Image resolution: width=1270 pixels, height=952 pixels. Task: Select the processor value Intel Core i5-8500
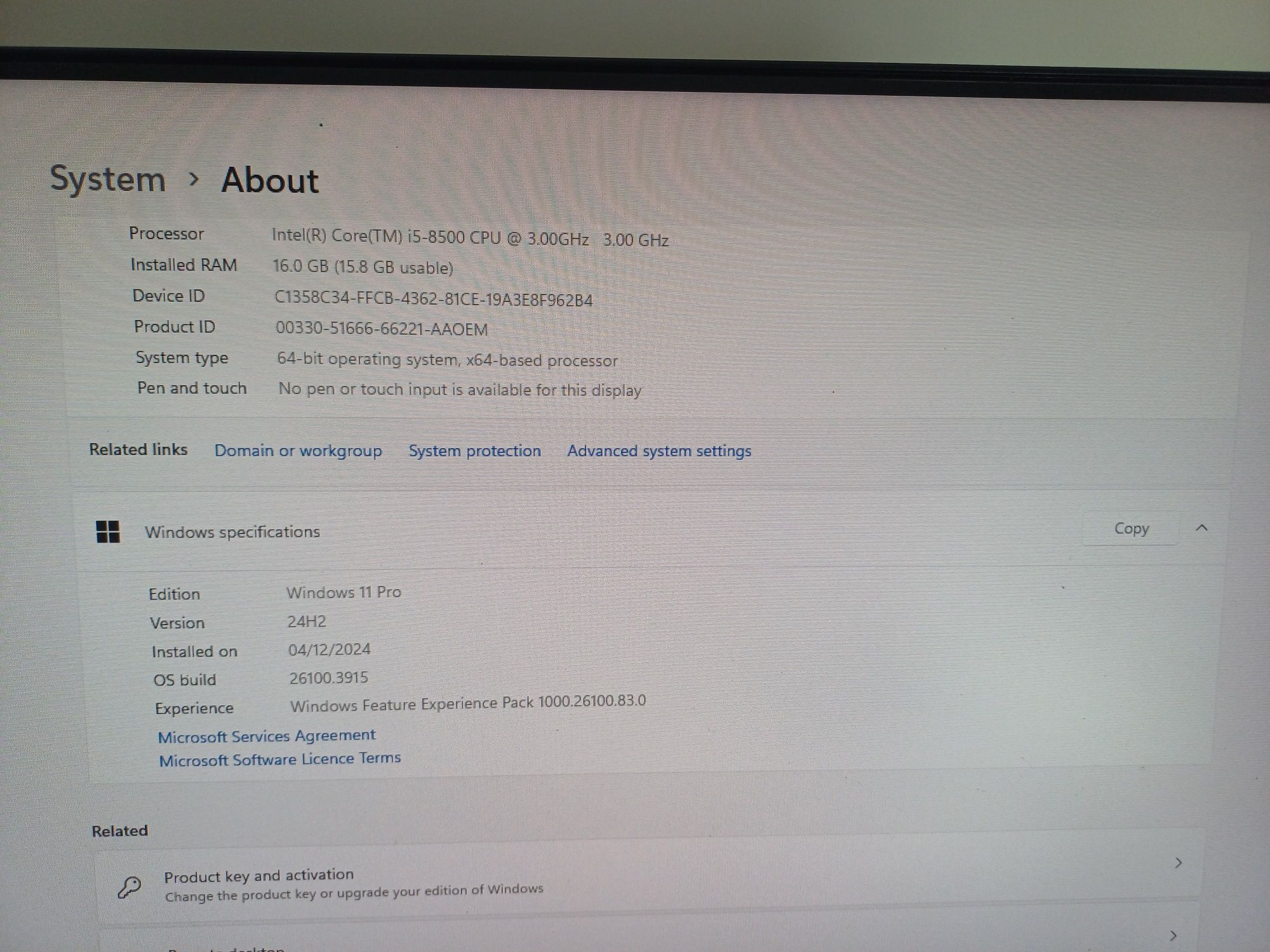click(x=470, y=238)
